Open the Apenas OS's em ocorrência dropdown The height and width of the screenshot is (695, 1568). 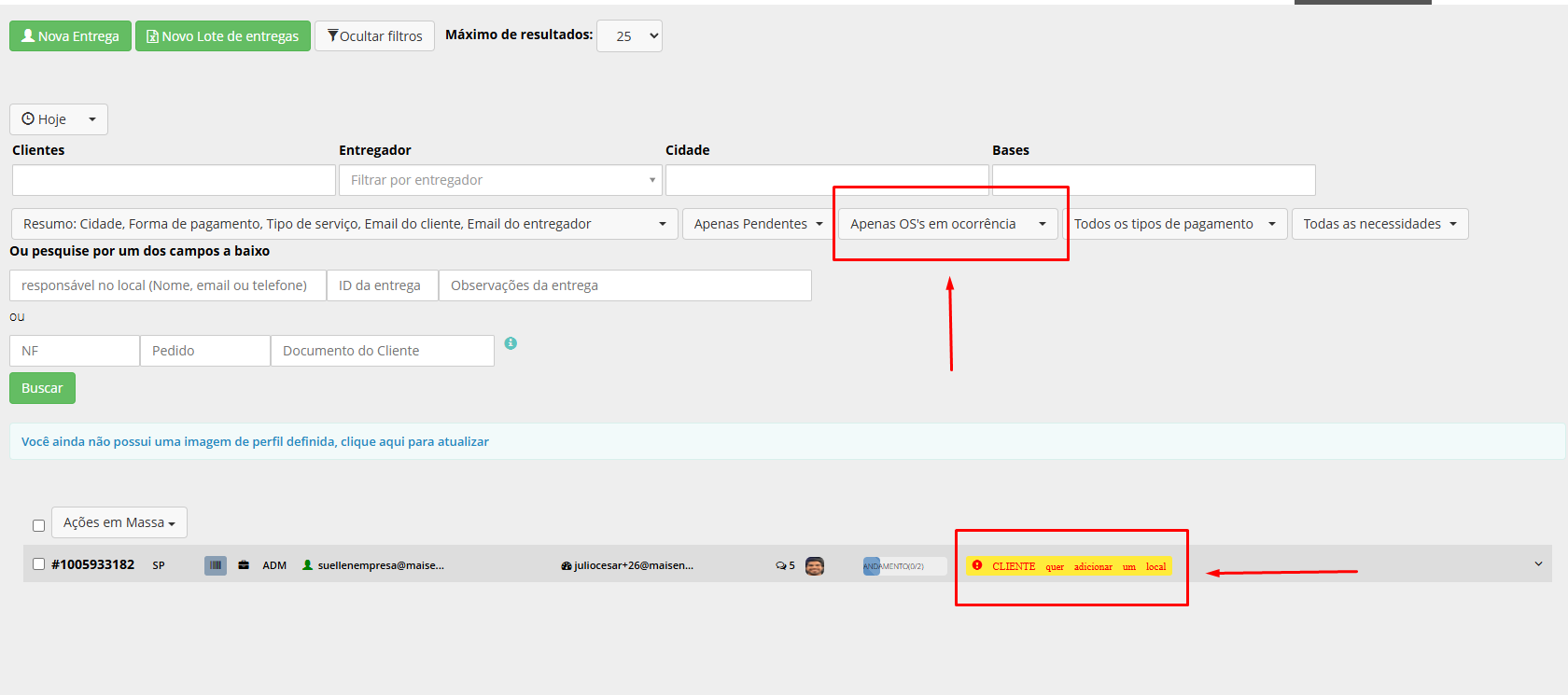point(948,224)
